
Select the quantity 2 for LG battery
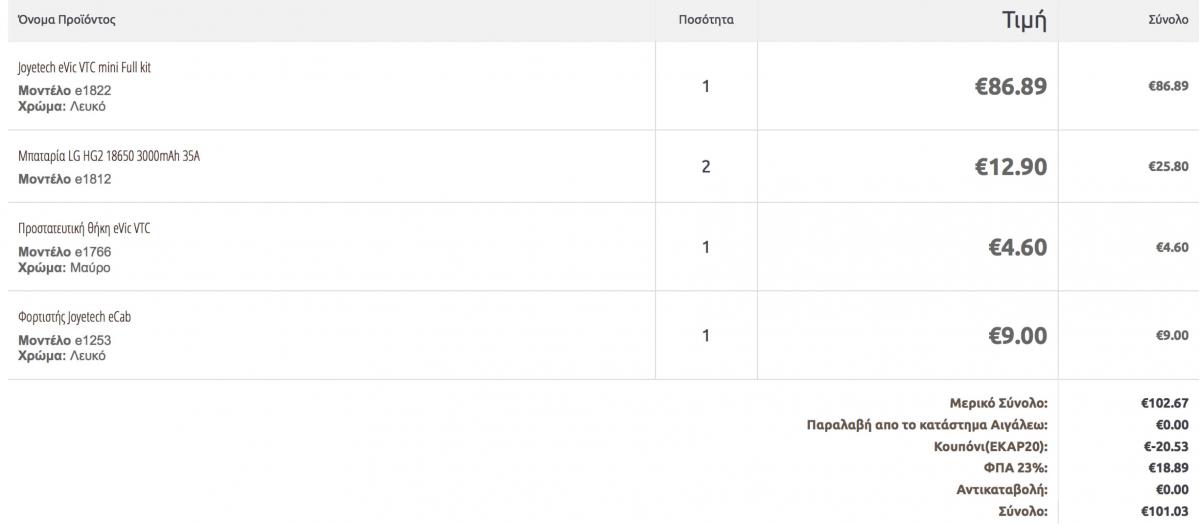(x=706, y=166)
